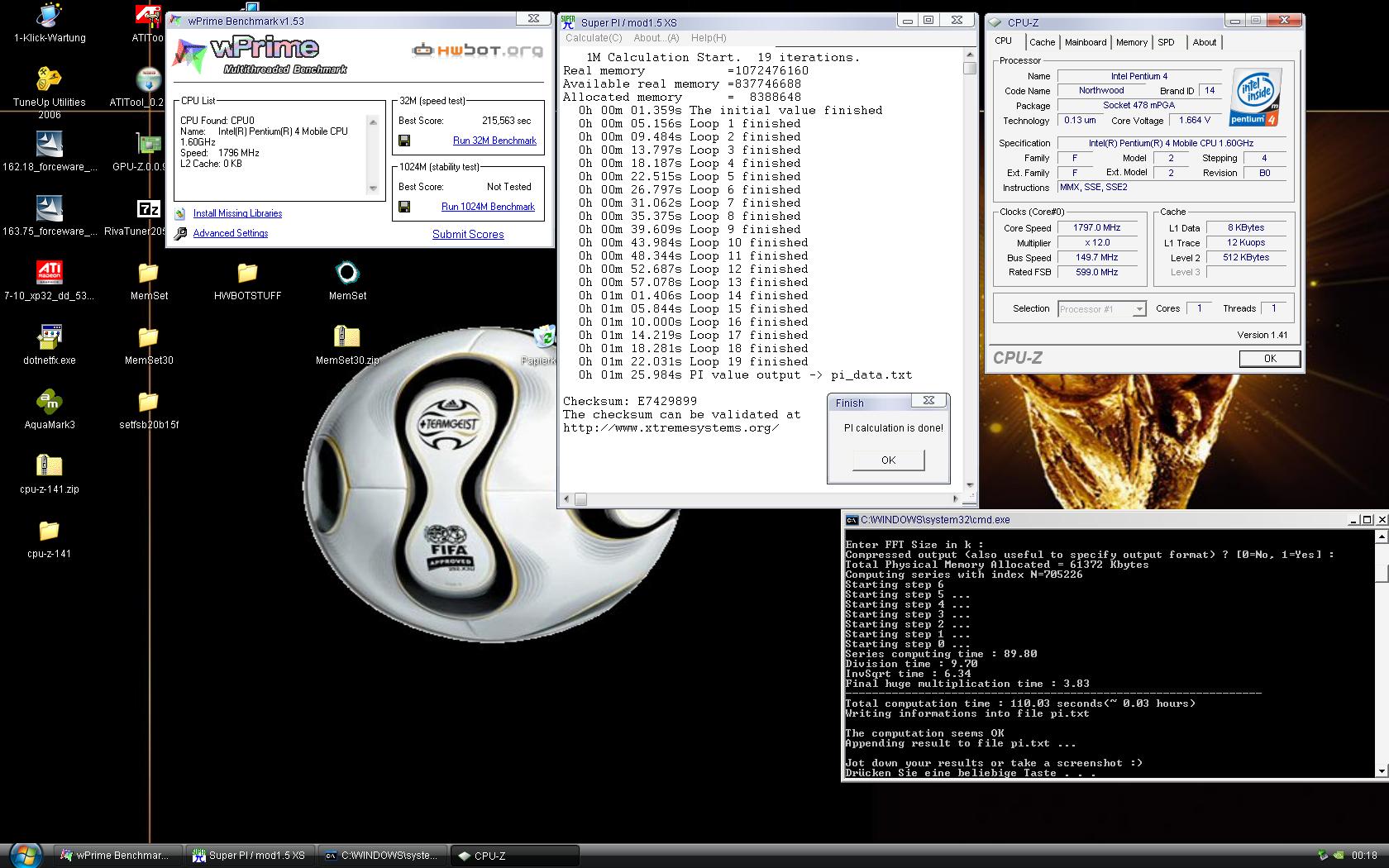The height and width of the screenshot is (868, 1389).
Task: Open the setfsb20b15f folder
Action: (149, 410)
